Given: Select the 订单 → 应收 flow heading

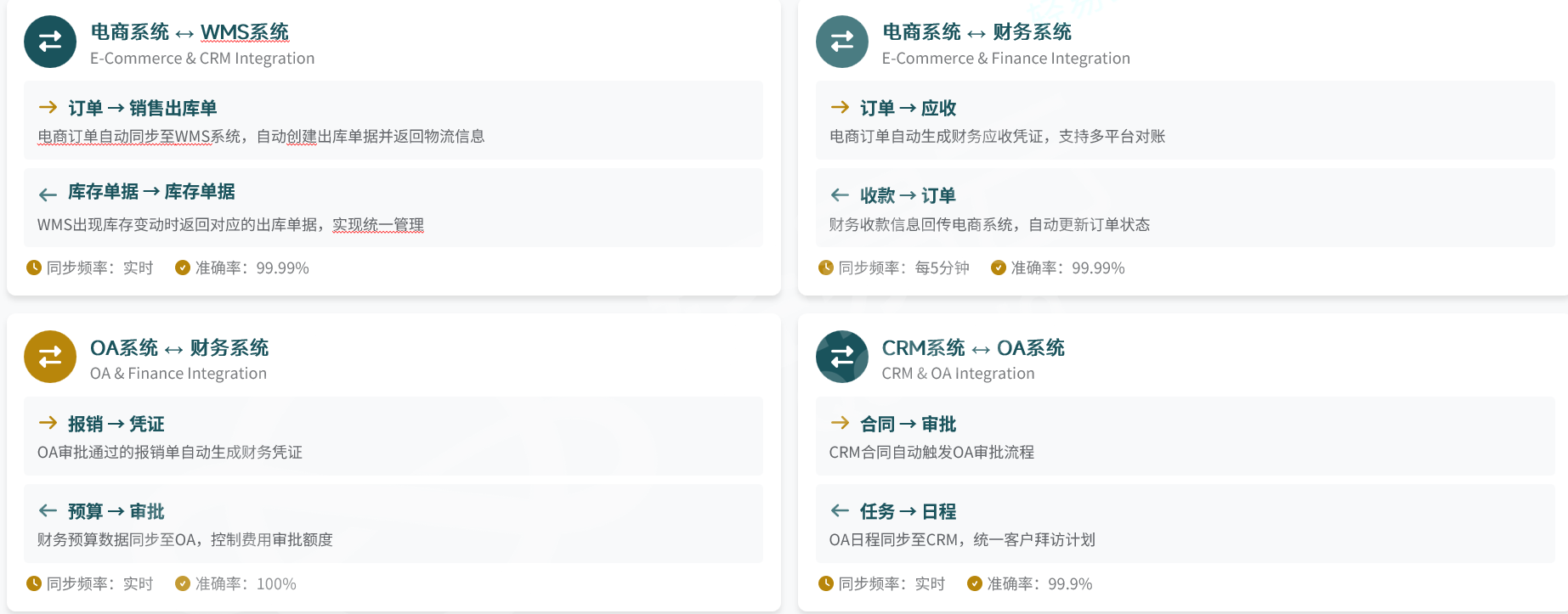Looking at the screenshot, I should point(907,108).
